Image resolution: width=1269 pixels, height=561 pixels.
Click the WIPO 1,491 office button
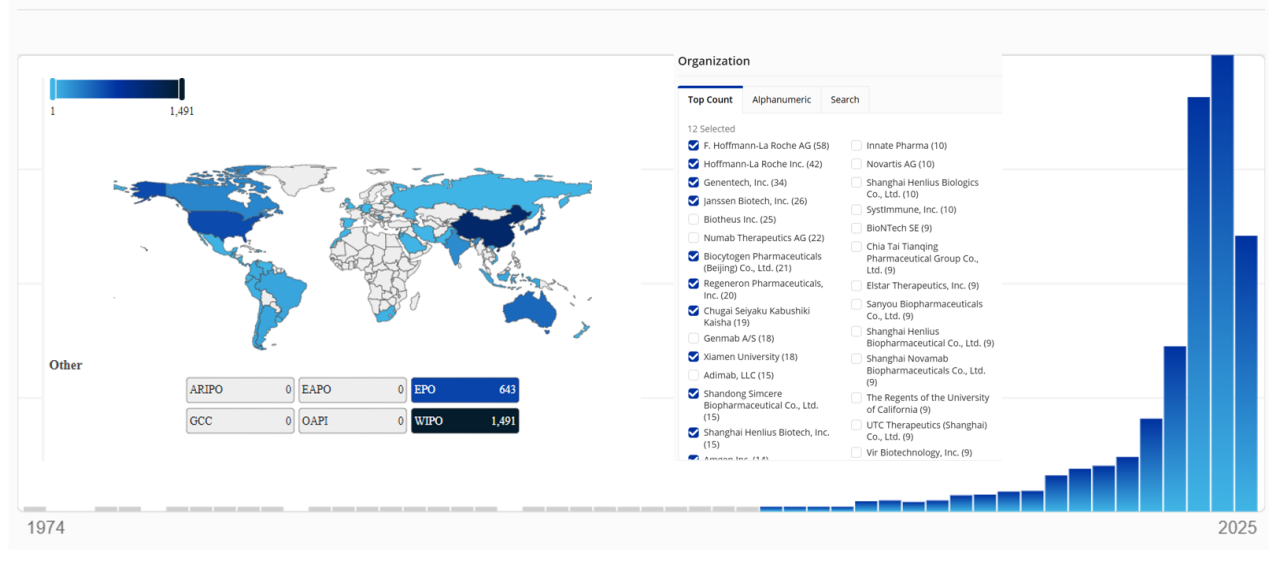coord(465,421)
